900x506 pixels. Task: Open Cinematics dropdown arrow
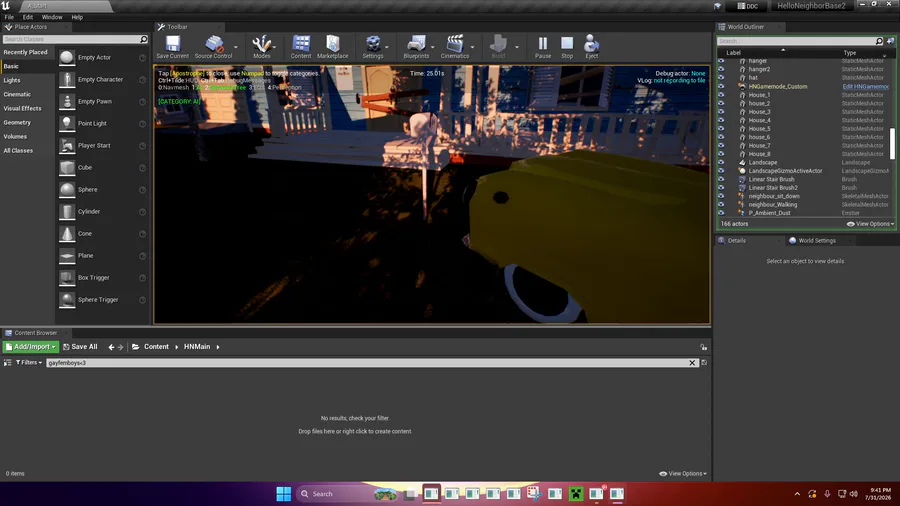[472, 47]
